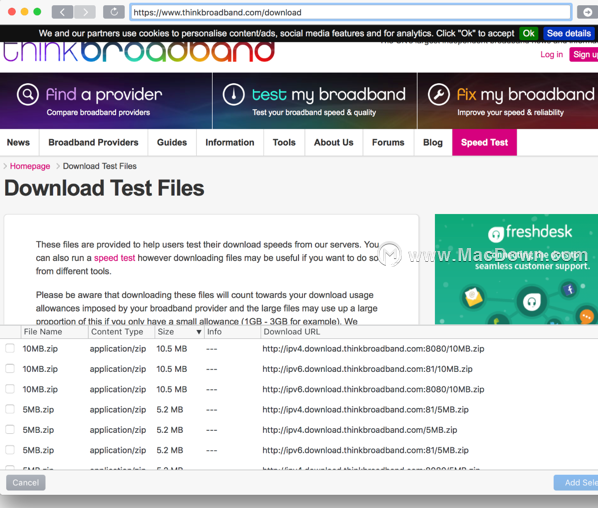
Task: Open the Forums menu item
Action: 388,142
